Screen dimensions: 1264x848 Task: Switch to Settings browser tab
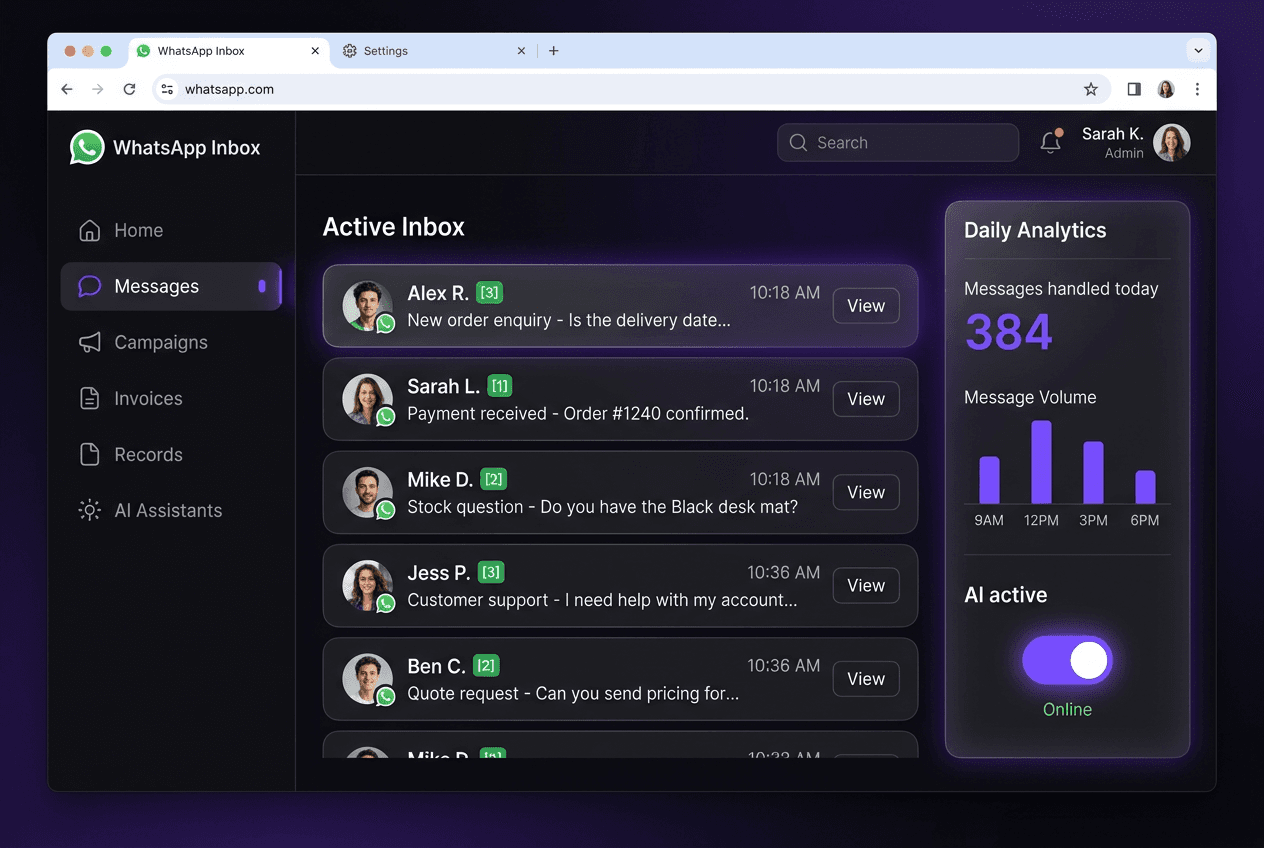coord(434,51)
